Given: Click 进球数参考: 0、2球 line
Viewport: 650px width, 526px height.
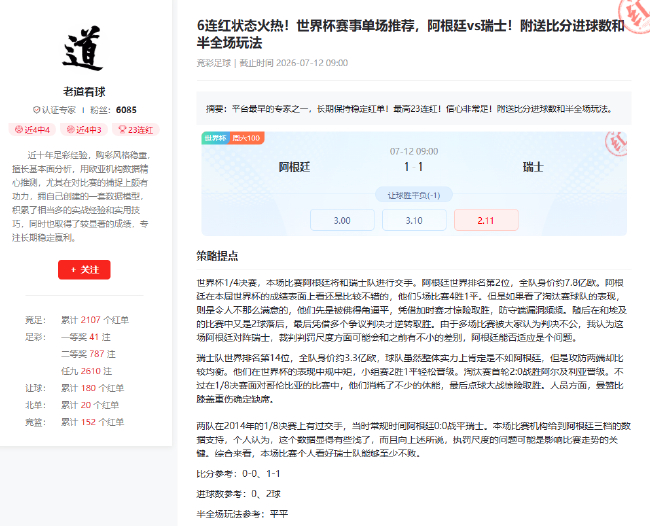Looking at the screenshot, I should [x=238, y=494].
